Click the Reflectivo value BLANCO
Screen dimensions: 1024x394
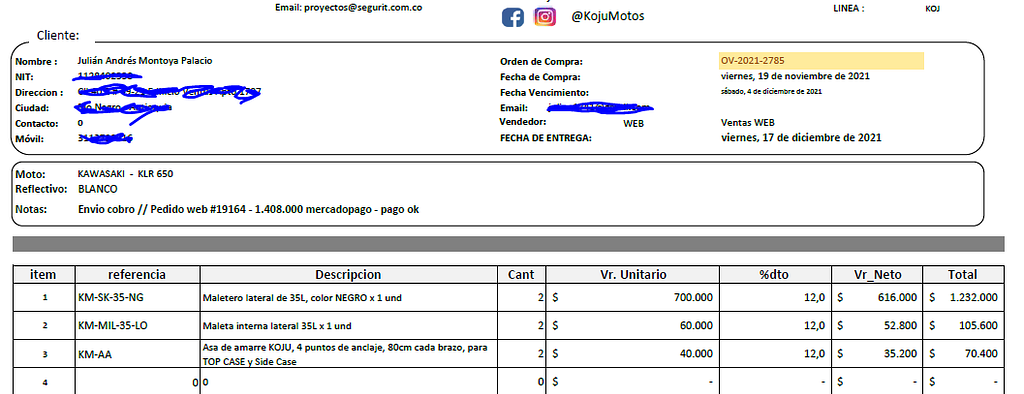point(97,189)
